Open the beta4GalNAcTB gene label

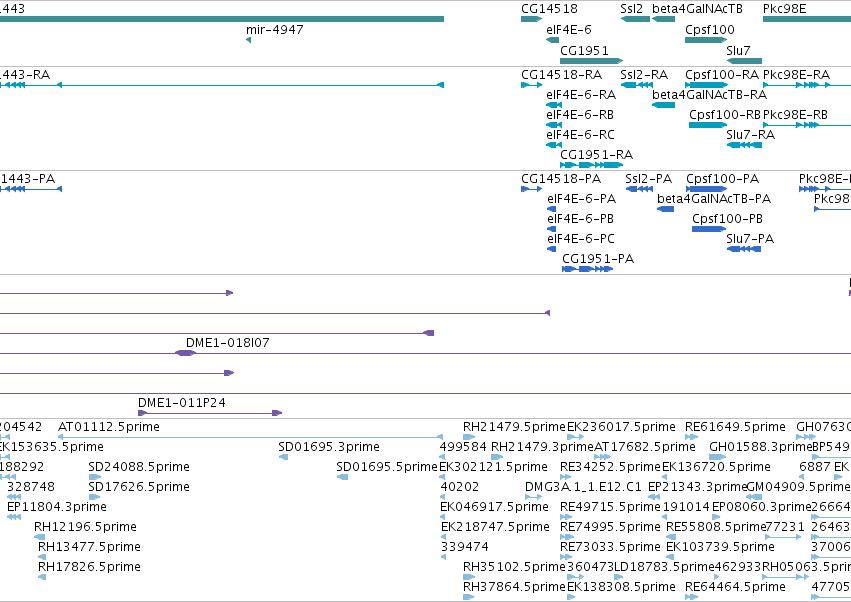(697, 9)
